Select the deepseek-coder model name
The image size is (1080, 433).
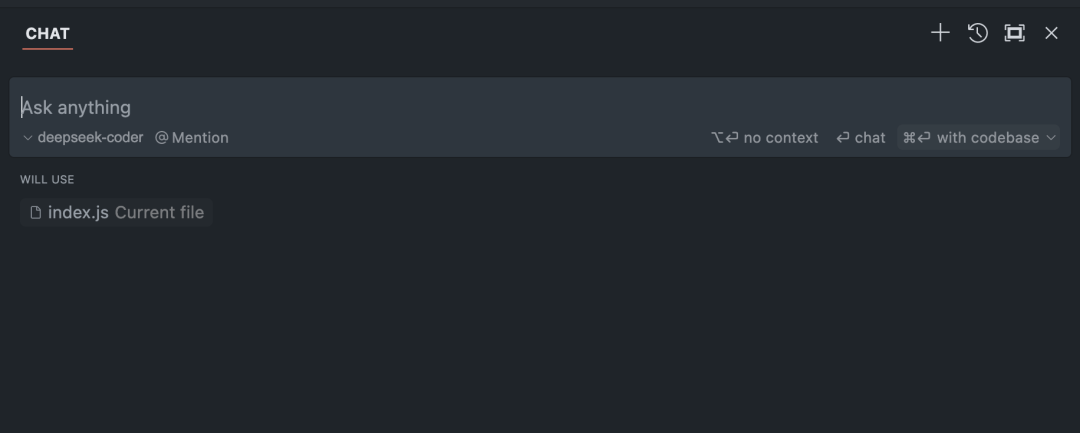pyautogui.click(x=90, y=138)
